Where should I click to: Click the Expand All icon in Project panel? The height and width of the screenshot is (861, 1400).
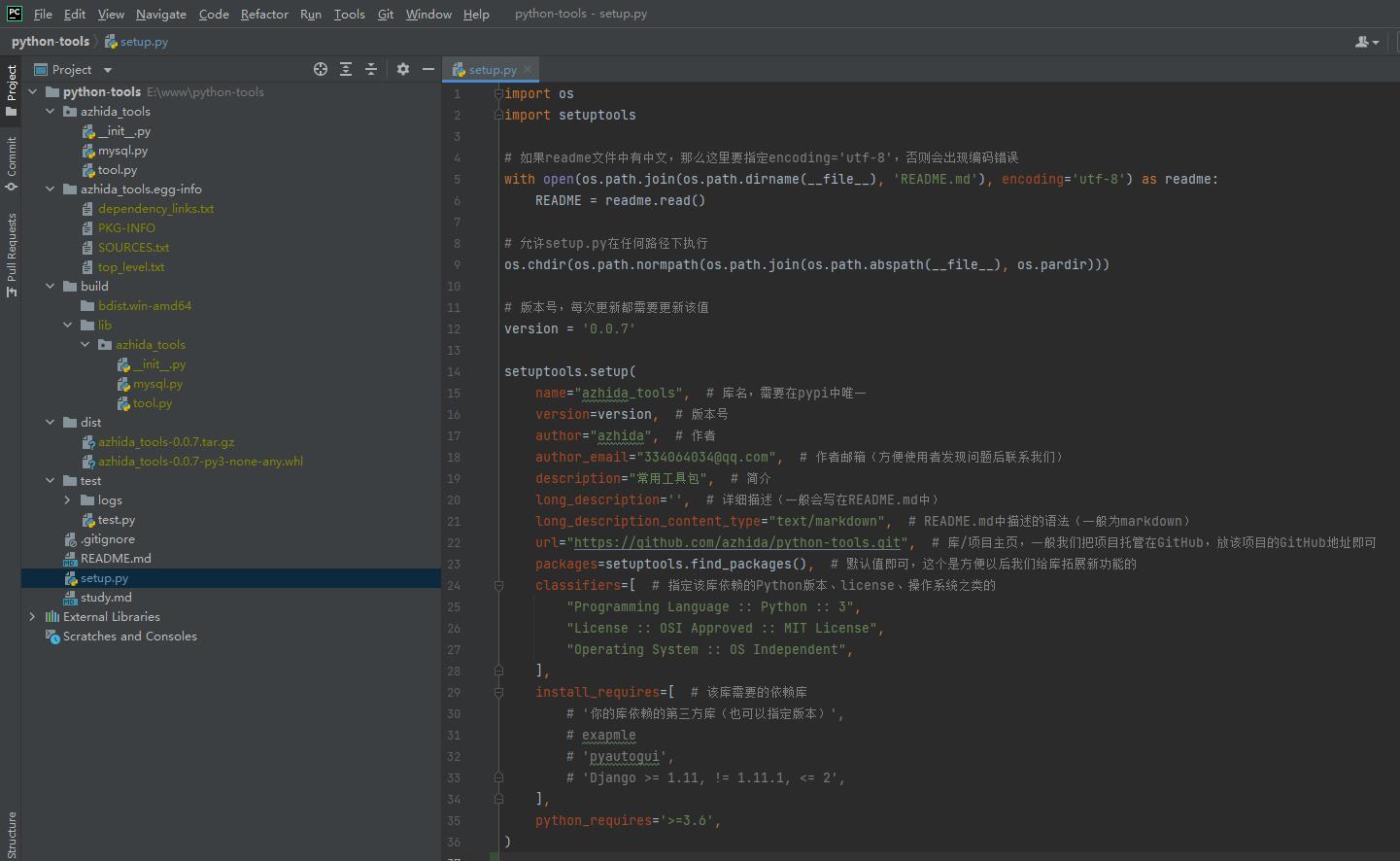pos(346,69)
